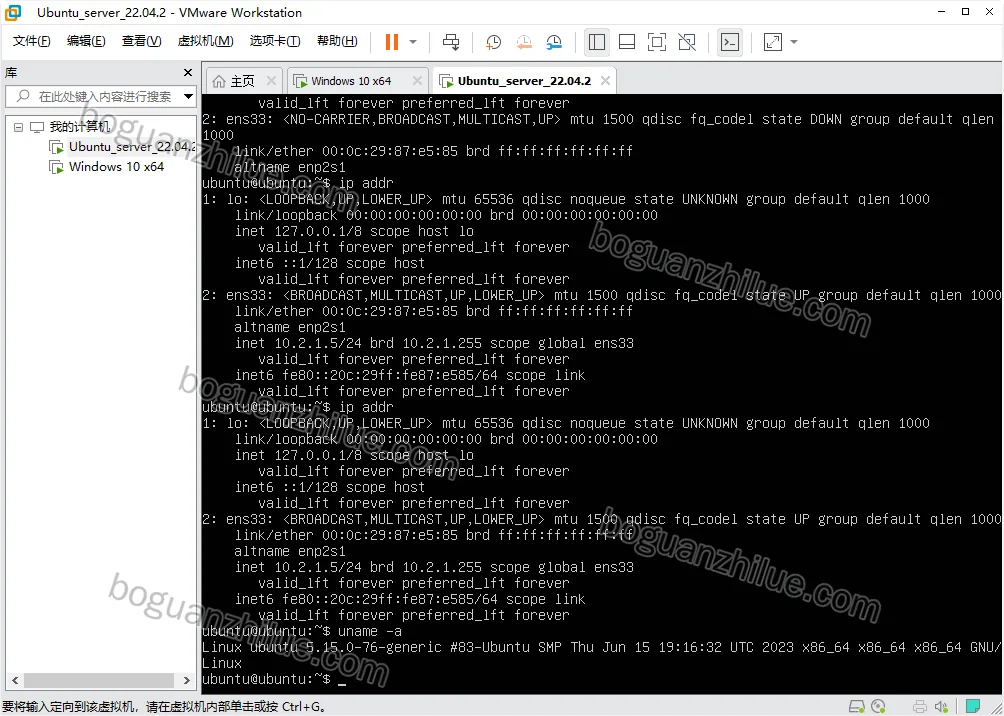
Task: Toggle the console view button
Action: pyautogui.click(x=730, y=42)
